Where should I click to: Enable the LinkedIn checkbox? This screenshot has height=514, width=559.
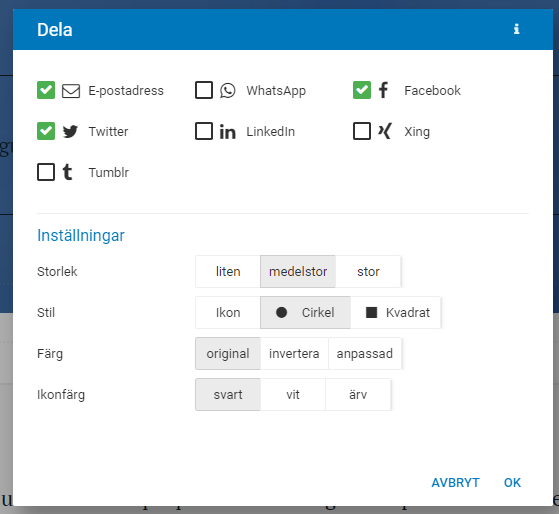pos(204,131)
